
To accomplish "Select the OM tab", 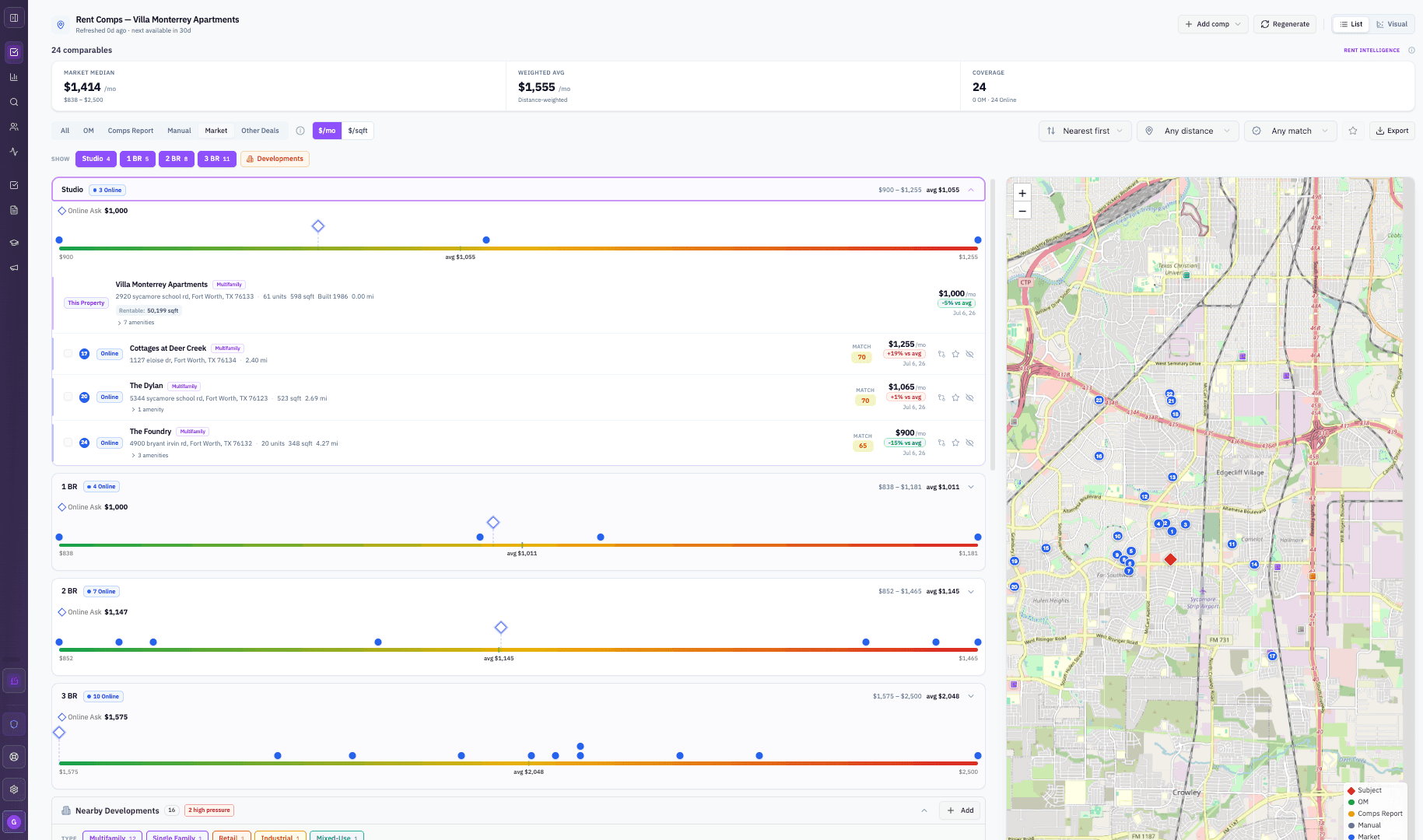I will point(89,131).
